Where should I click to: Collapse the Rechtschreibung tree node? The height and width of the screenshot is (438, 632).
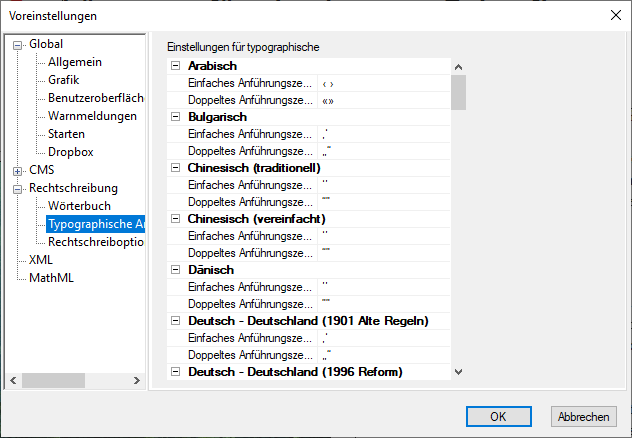click(x=17, y=188)
